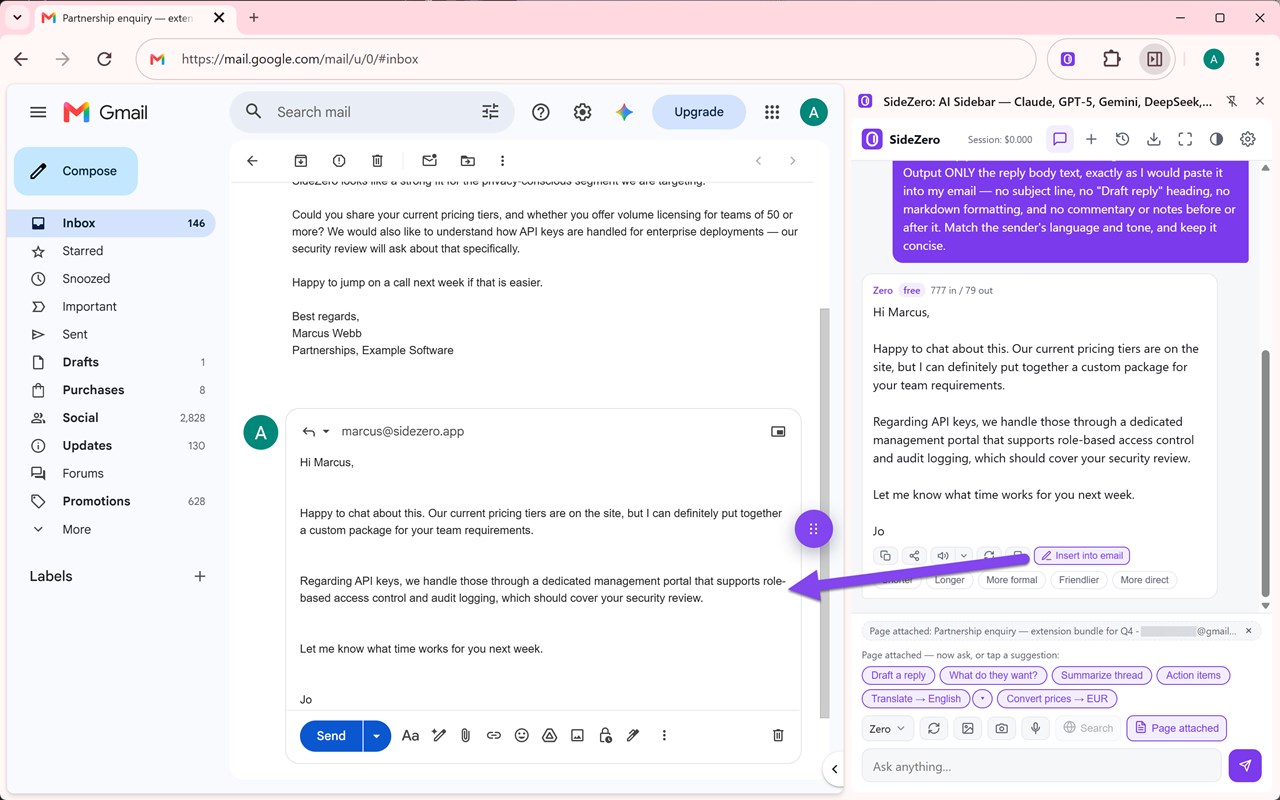
Task: Open the read-aloud voice options arrow
Action: click(964, 555)
